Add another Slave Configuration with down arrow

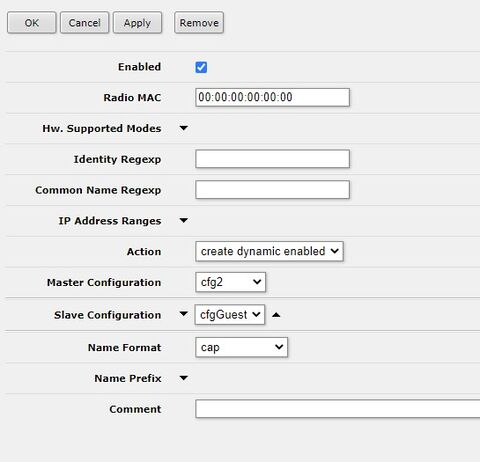[184, 314]
